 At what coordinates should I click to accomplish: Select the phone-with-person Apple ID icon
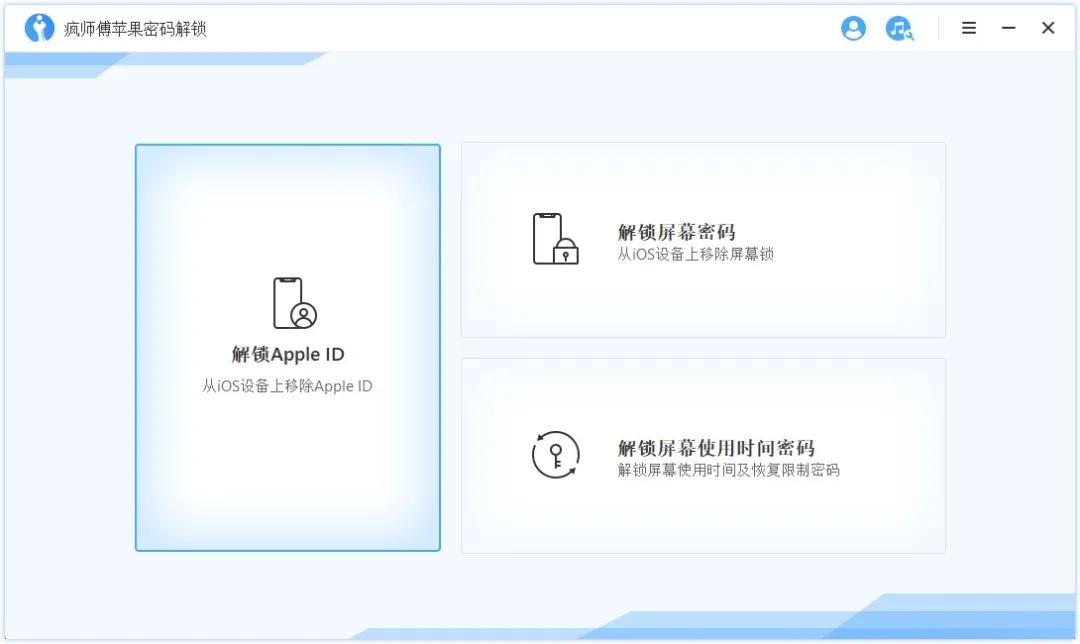(x=289, y=300)
